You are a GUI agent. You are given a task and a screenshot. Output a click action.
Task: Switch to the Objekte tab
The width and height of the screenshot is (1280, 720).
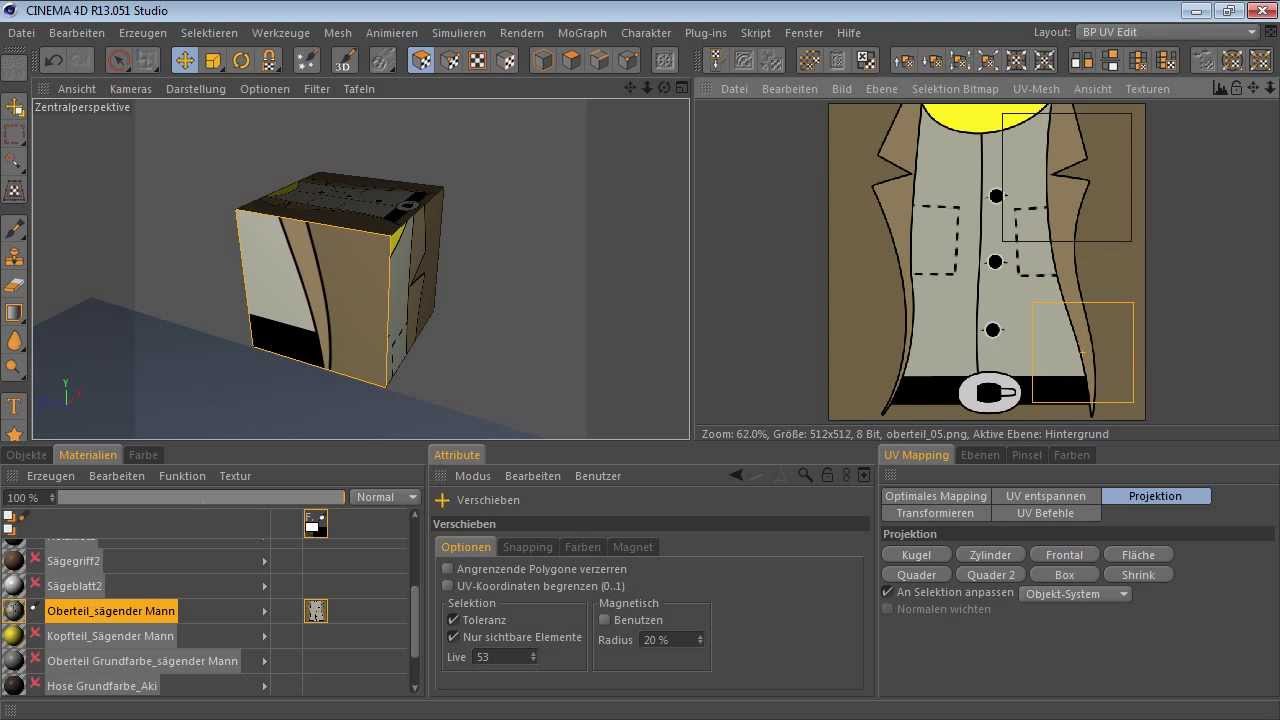(26, 455)
